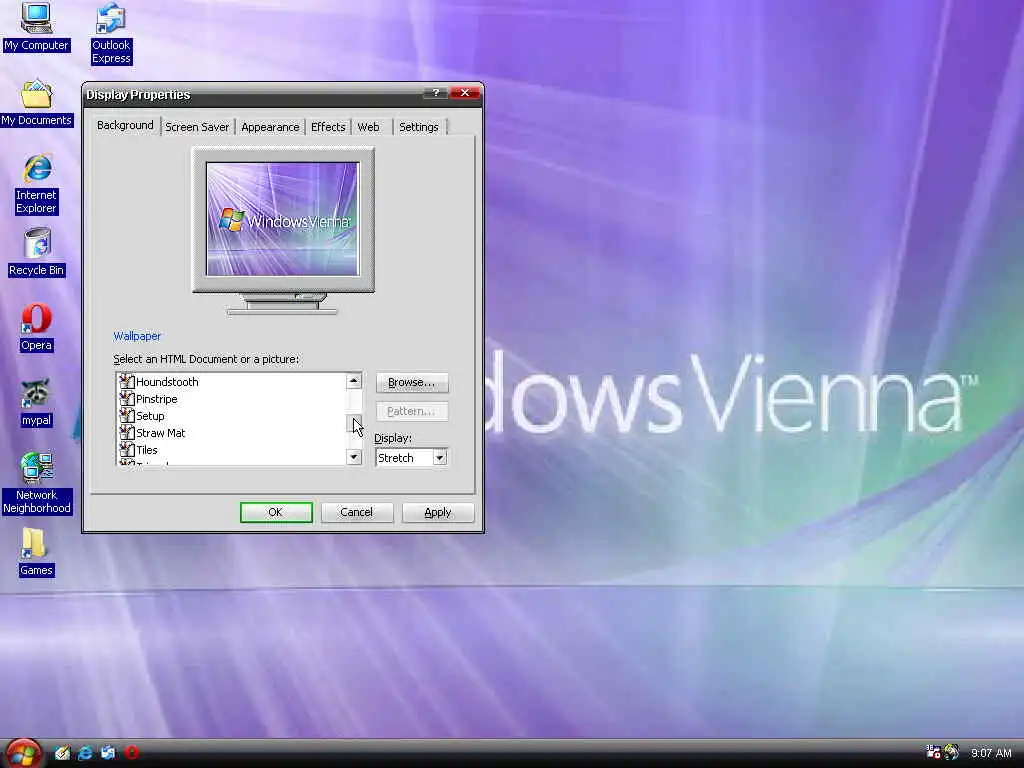
Task: Click the dialog's question mark help button
Action: (x=436, y=93)
